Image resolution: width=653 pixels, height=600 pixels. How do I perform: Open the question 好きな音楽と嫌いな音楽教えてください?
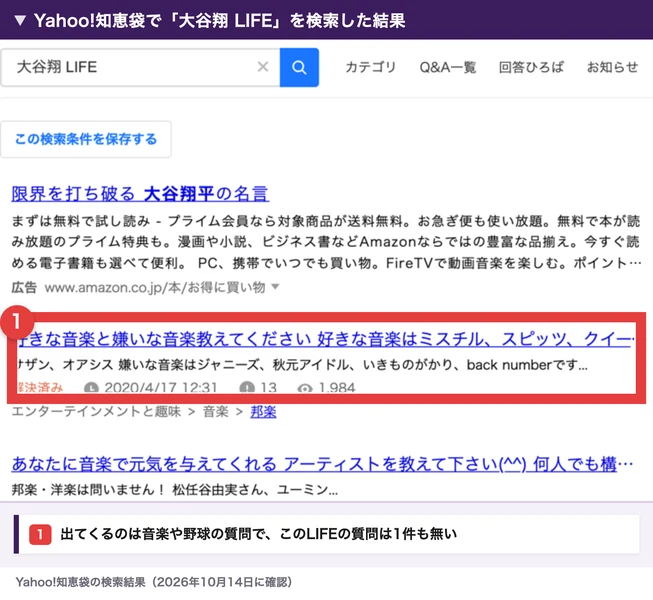326,339
